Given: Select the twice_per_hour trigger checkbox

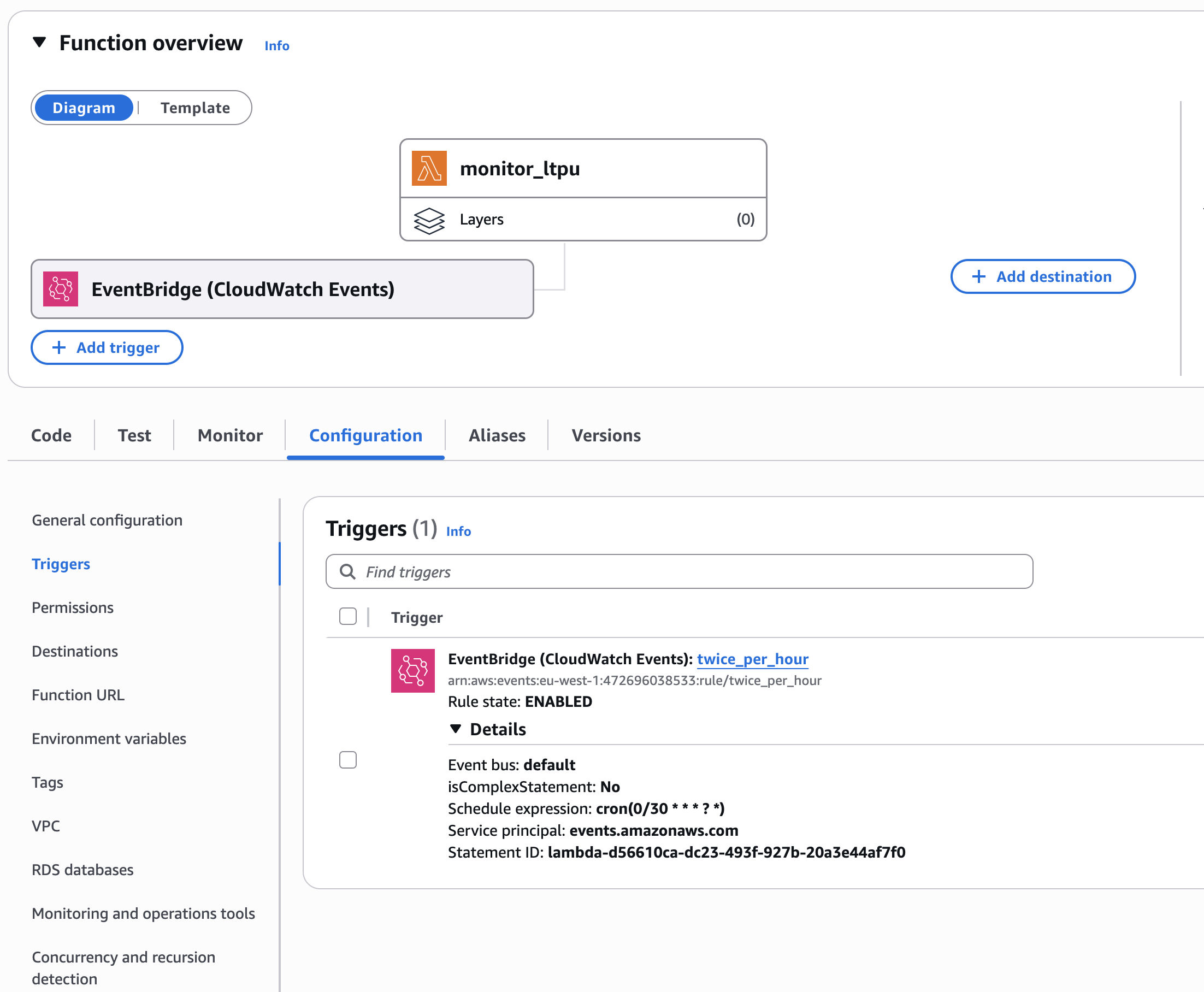Looking at the screenshot, I should point(347,760).
